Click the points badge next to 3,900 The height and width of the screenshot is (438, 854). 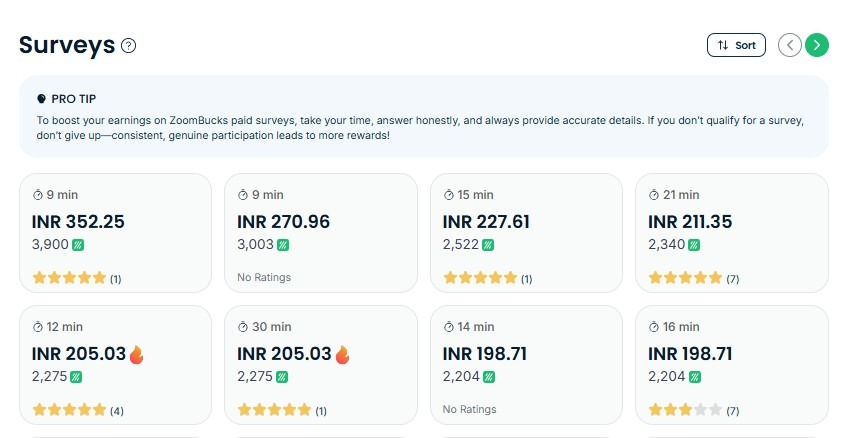(78, 245)
